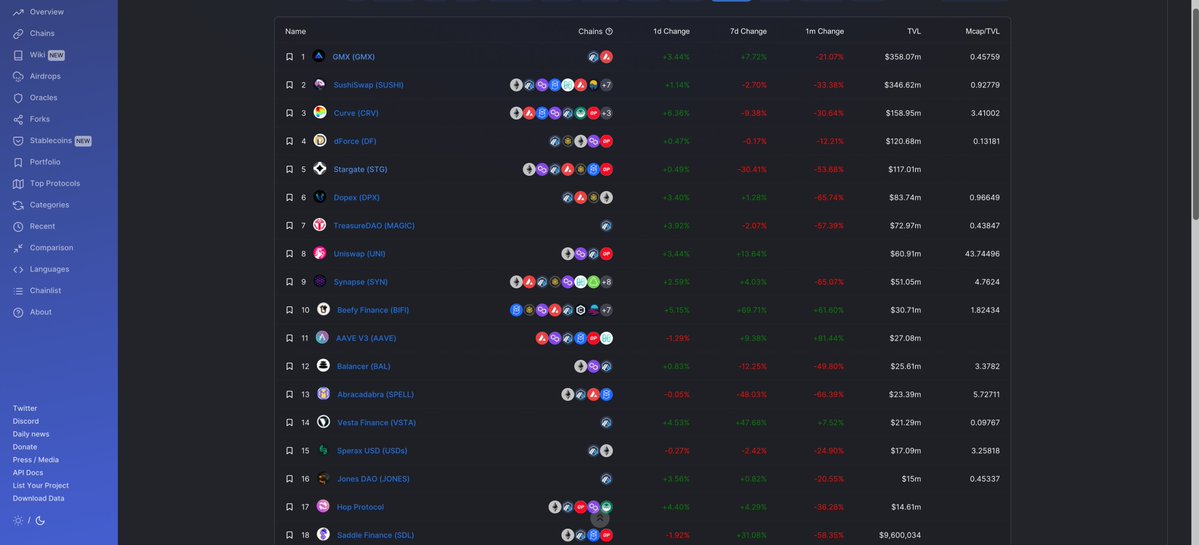Click the Synapse protocol logo
Screen dimensions: 1200x545
click(320, 282)
